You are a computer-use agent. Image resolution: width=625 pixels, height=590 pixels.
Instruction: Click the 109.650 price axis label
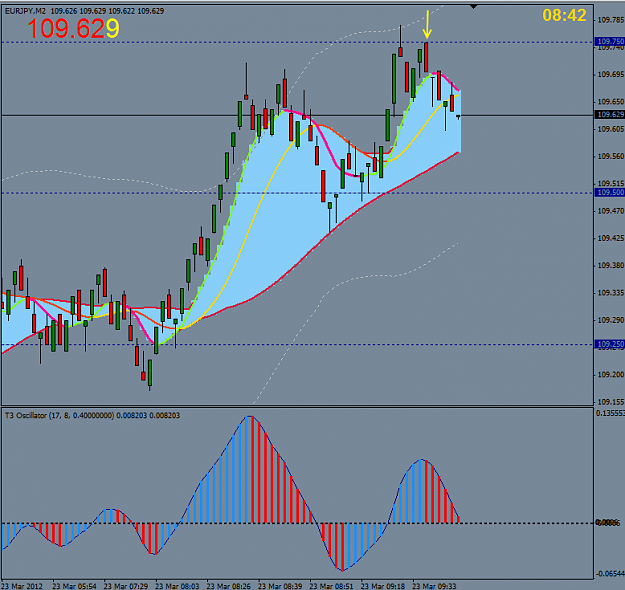click(x=611, y=102)
